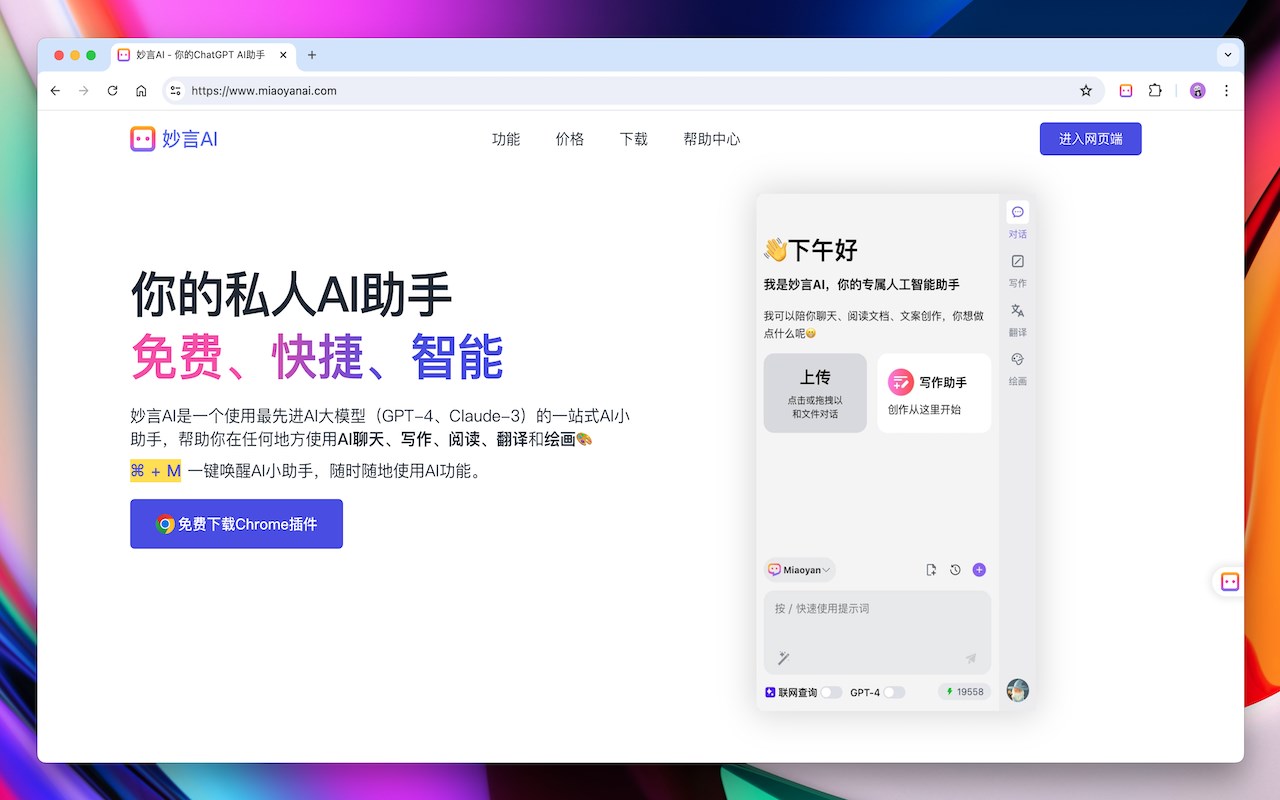Viewport: 1280px width, 800px height.
Task: Click the prompt input text area
Action: pos(877,632)
